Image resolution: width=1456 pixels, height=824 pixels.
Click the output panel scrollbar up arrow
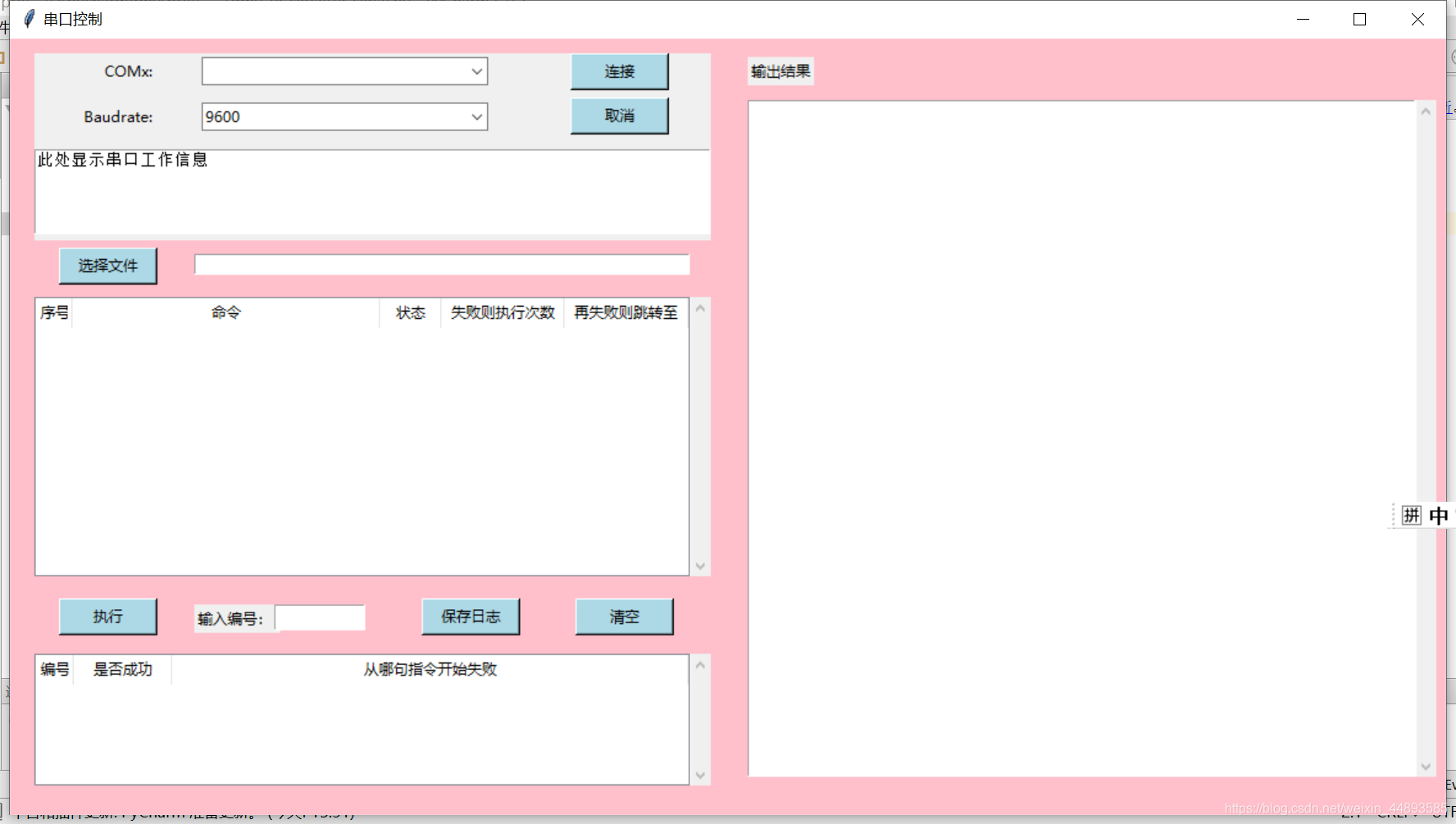pos(1424,111)
